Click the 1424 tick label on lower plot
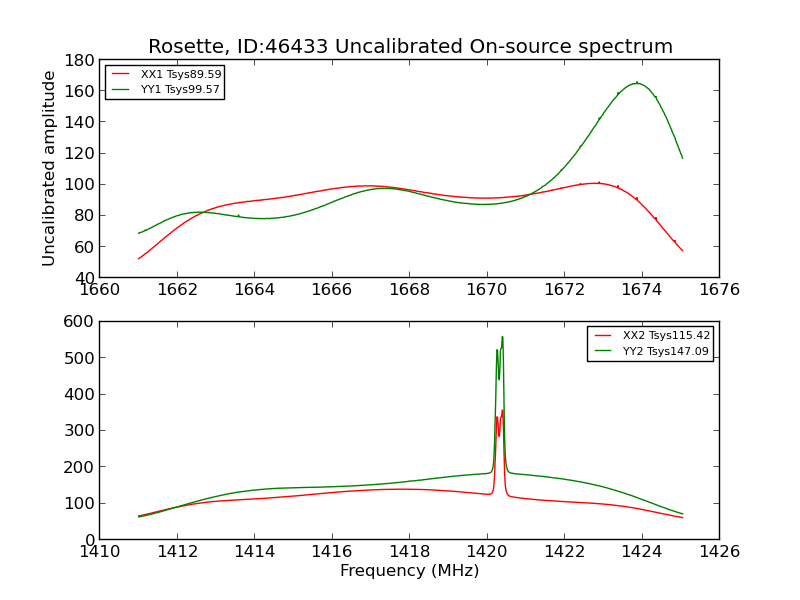 [642, 552]
